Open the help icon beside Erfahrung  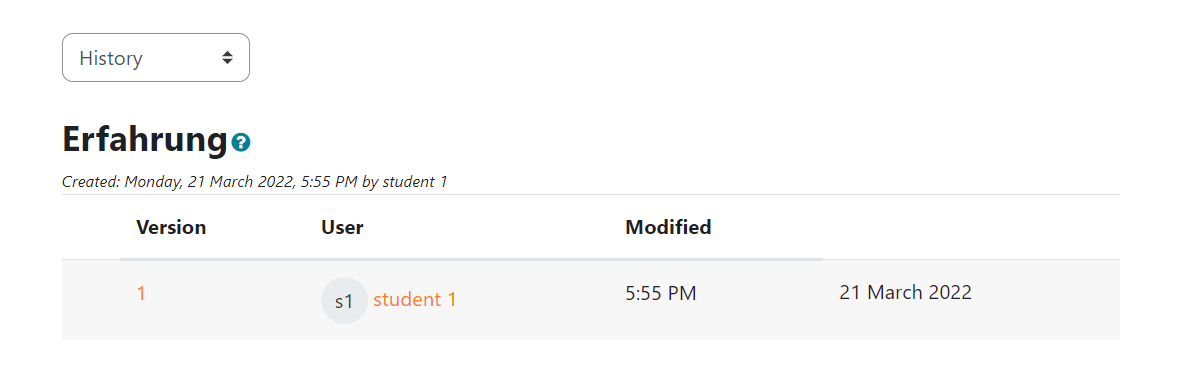[241, 142]
